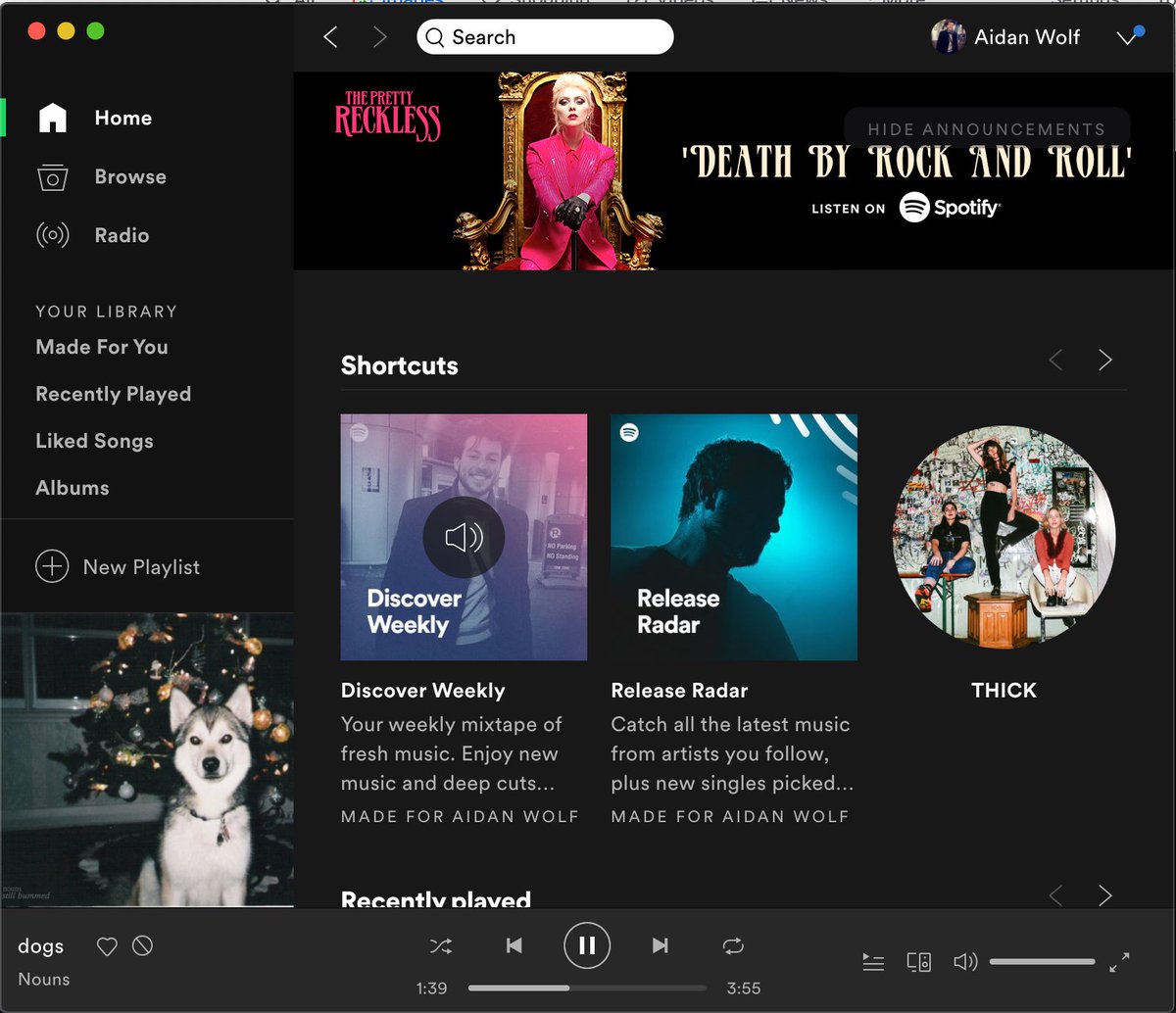Mute the volume with speaker icon
The image size is (1176, 1013).
coord(965,962)
